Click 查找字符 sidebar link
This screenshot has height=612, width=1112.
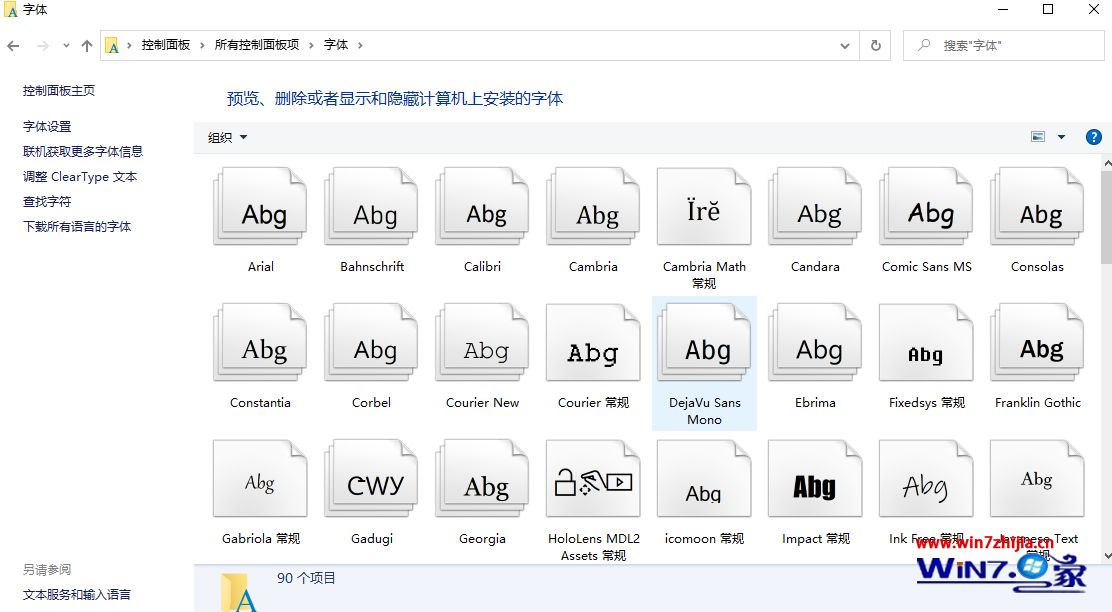(47, 201)
